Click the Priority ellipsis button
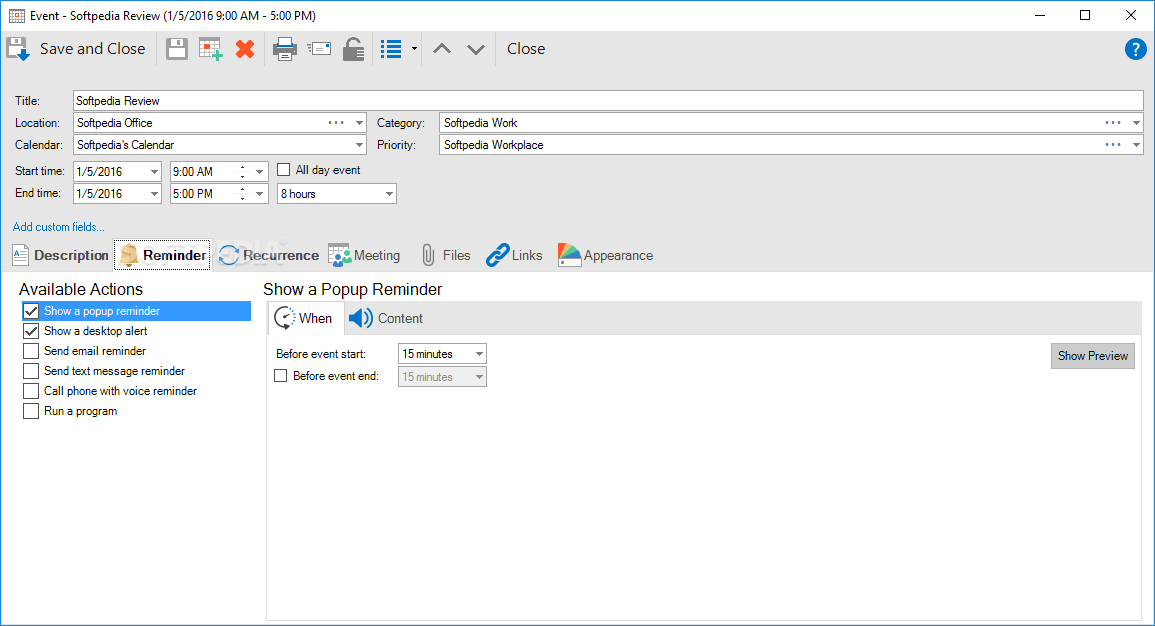Screen dimensions: 1155x626 [1113, 145]
